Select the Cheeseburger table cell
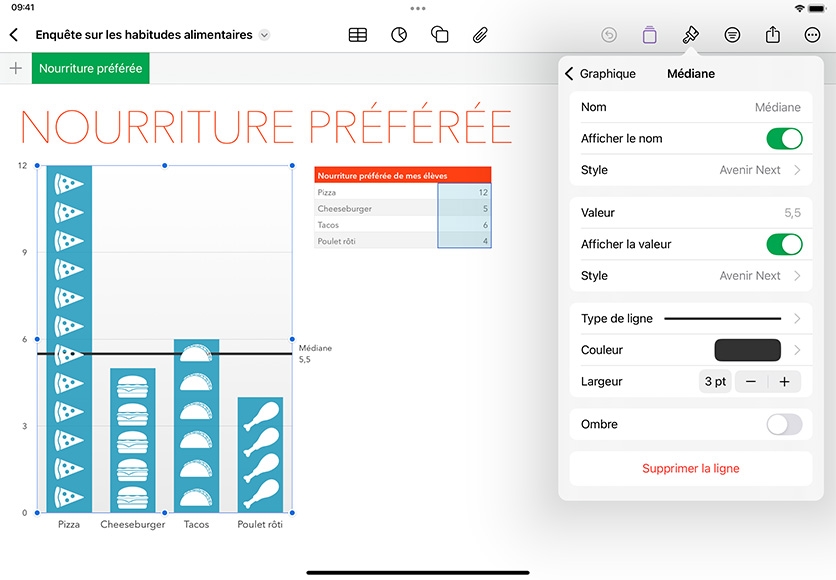 pyautogui.click(x=376, y=208)
